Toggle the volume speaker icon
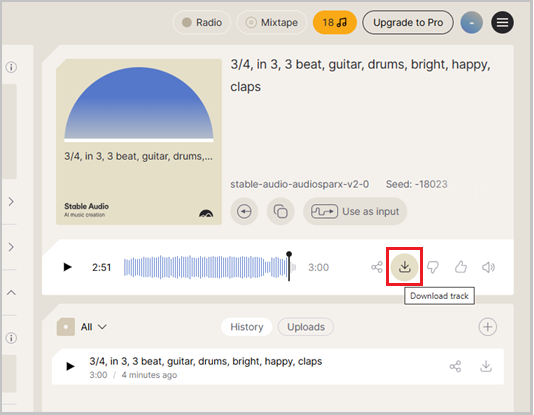Image resolution: width=534 pixels, height=415 pixels. tap(488, 267)
